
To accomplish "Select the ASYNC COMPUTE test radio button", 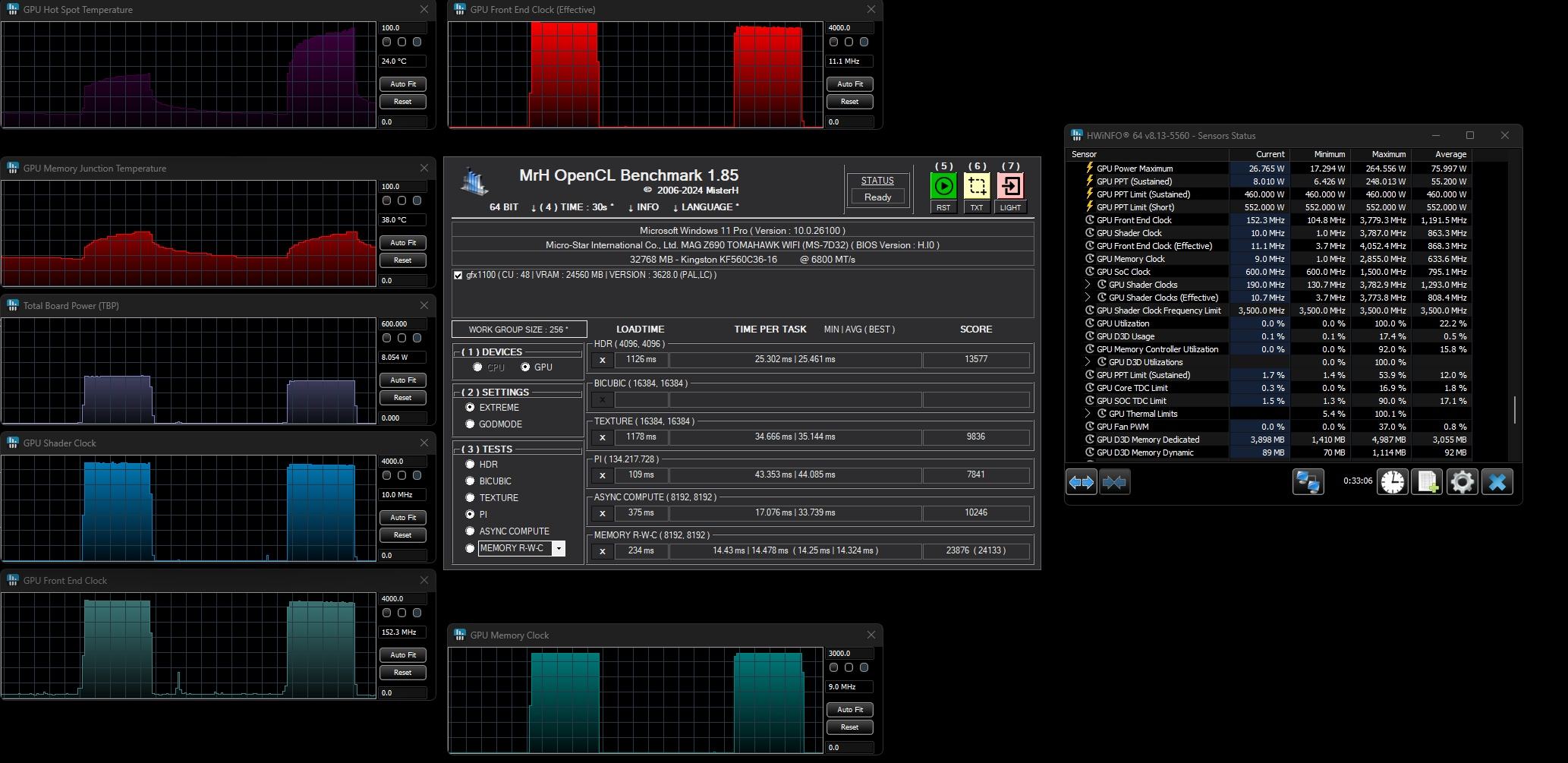I will point(470,531).
